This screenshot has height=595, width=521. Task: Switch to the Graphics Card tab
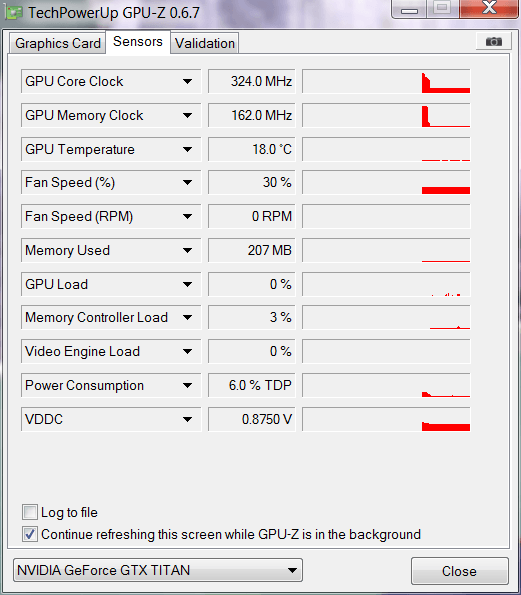pyautogui.click(x=58, y=43)
